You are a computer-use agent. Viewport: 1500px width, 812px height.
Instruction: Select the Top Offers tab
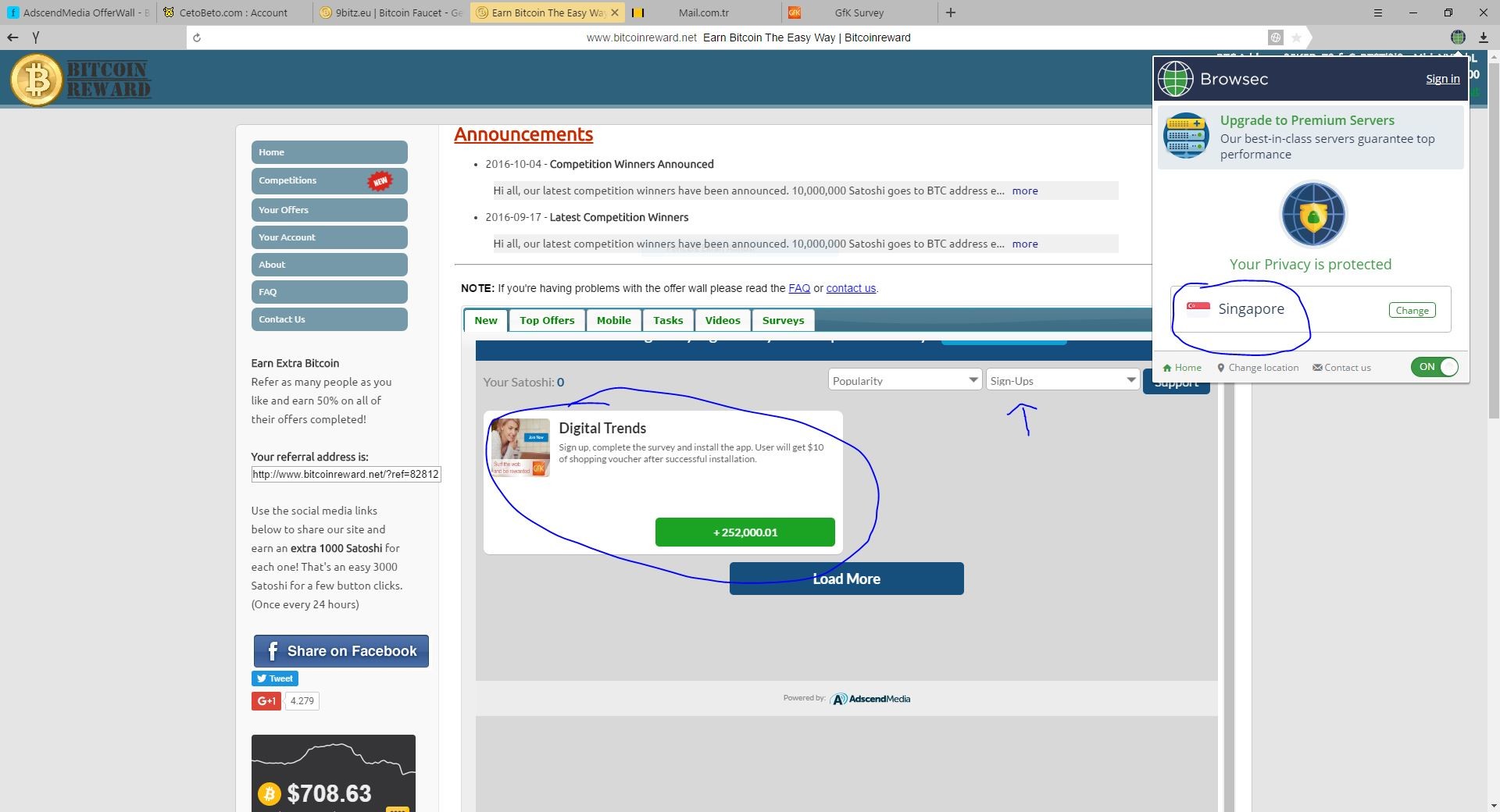[x=547, y=320]
